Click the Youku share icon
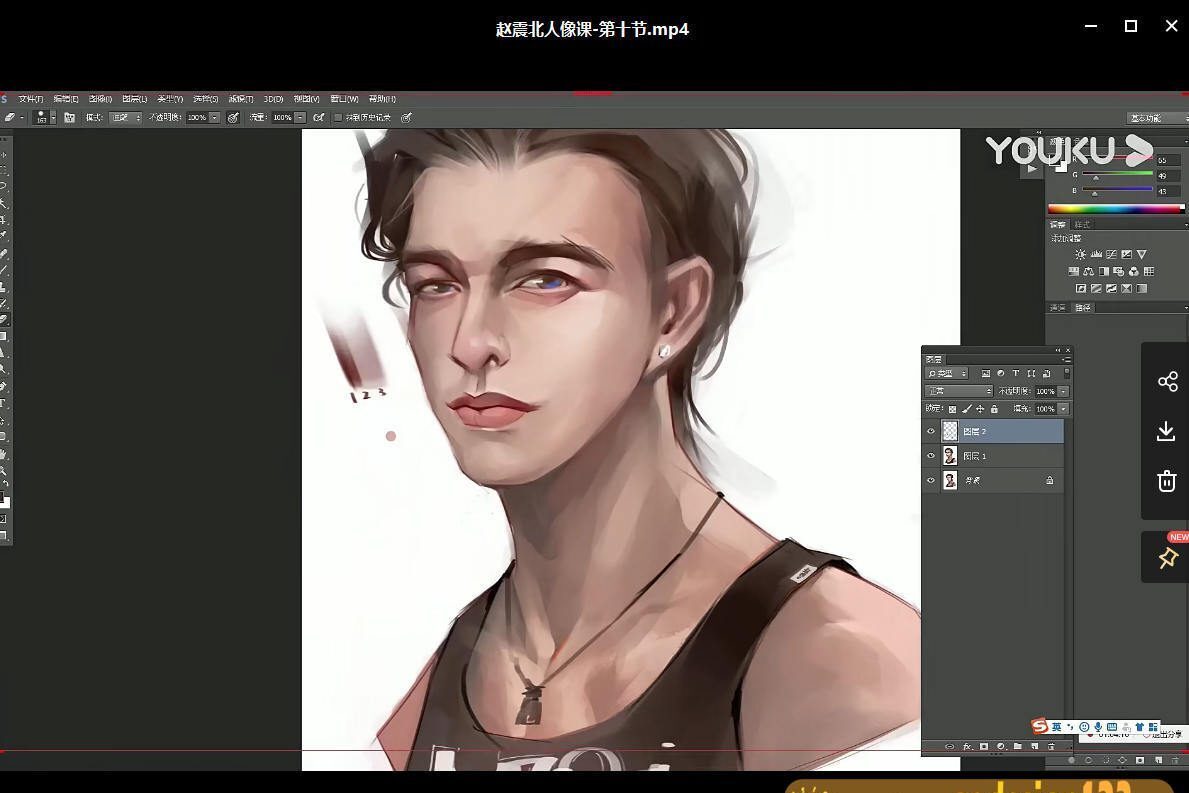This screenshot has height=793, width=1189. point(1166,381)
